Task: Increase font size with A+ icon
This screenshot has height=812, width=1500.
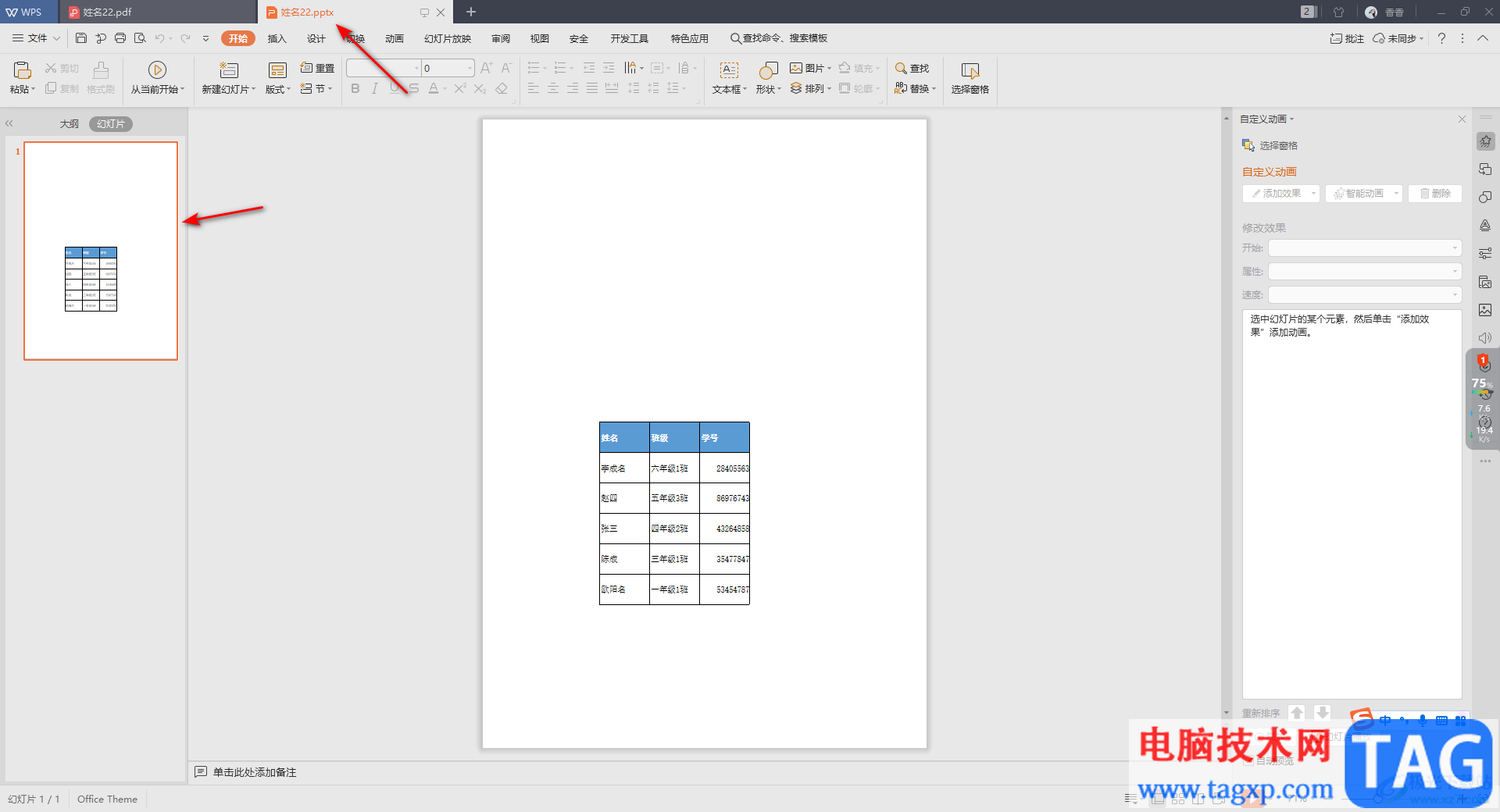Action: (486, 68)
